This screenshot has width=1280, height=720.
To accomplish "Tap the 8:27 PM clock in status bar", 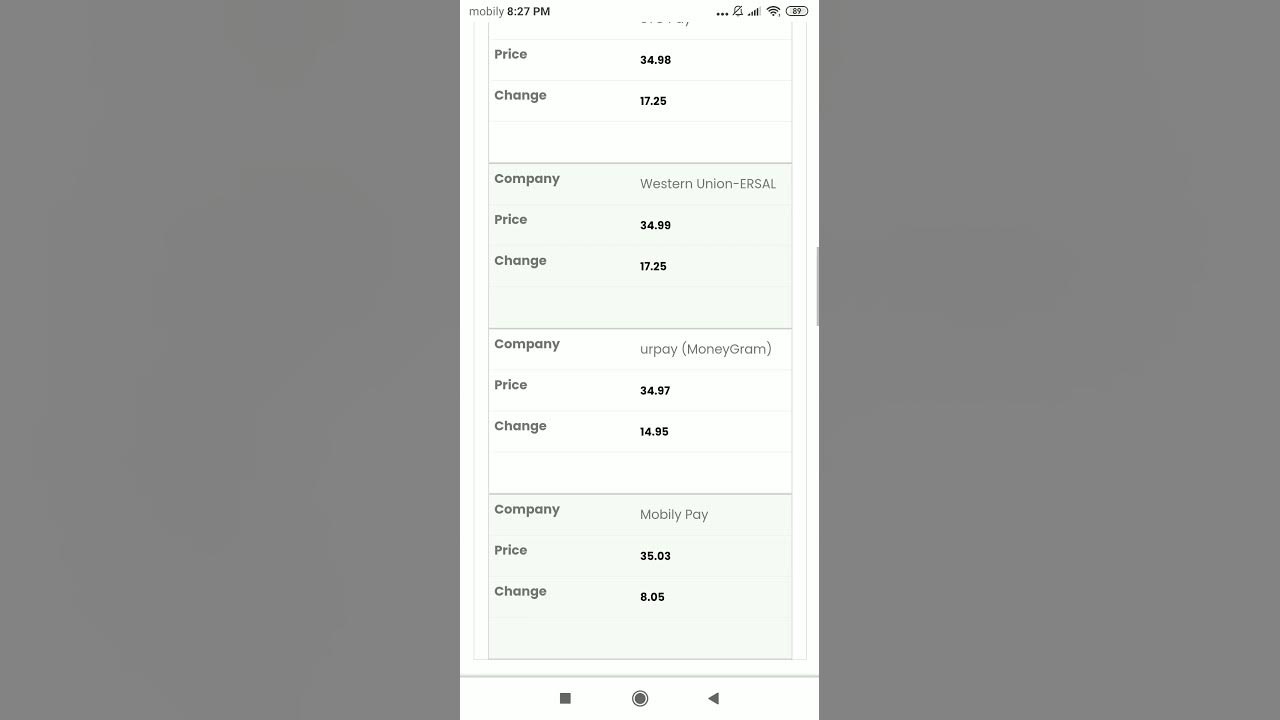I will click(x=528, y=11).
